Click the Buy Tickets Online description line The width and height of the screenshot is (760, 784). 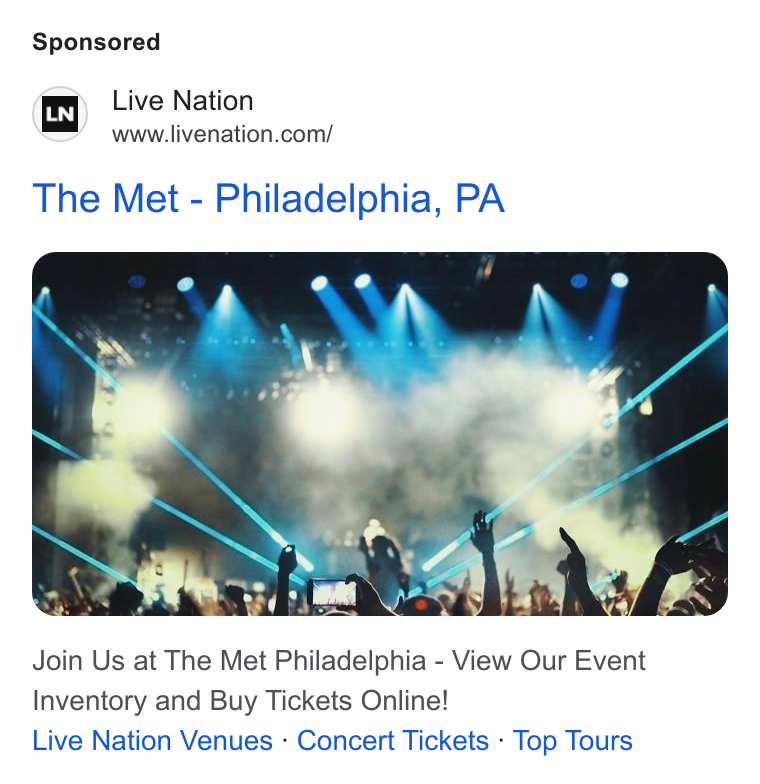[240, 700]
